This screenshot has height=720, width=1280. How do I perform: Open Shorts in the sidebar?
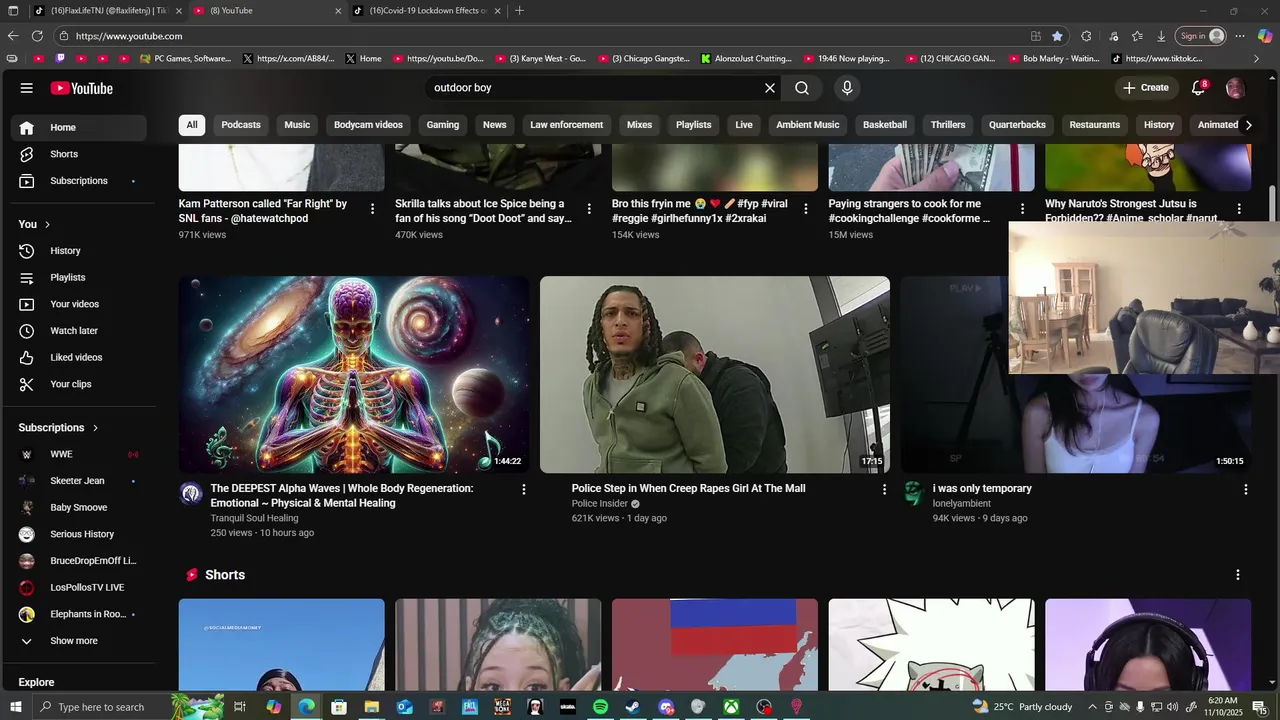point(79,154)
